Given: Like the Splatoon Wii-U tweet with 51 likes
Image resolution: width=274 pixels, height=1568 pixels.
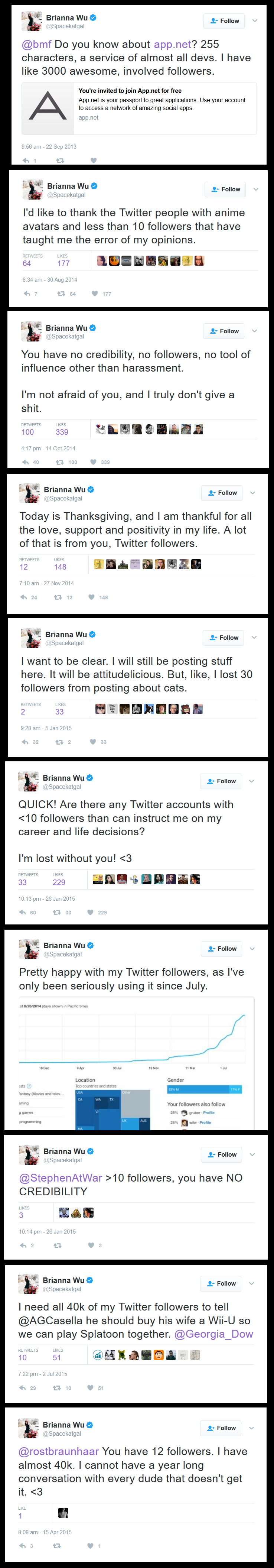Looking at the screenshot, I should tap(90, 1389).
